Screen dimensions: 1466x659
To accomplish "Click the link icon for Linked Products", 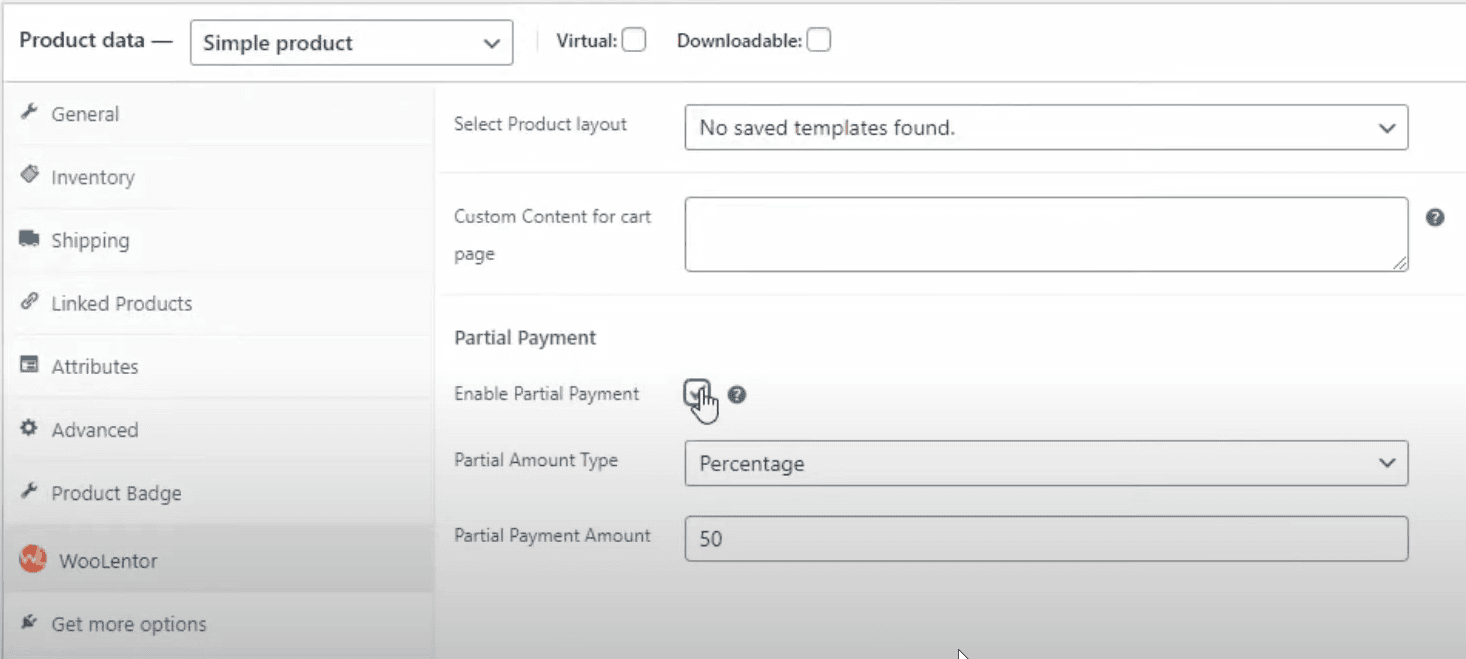I will (x=31, y=302).
